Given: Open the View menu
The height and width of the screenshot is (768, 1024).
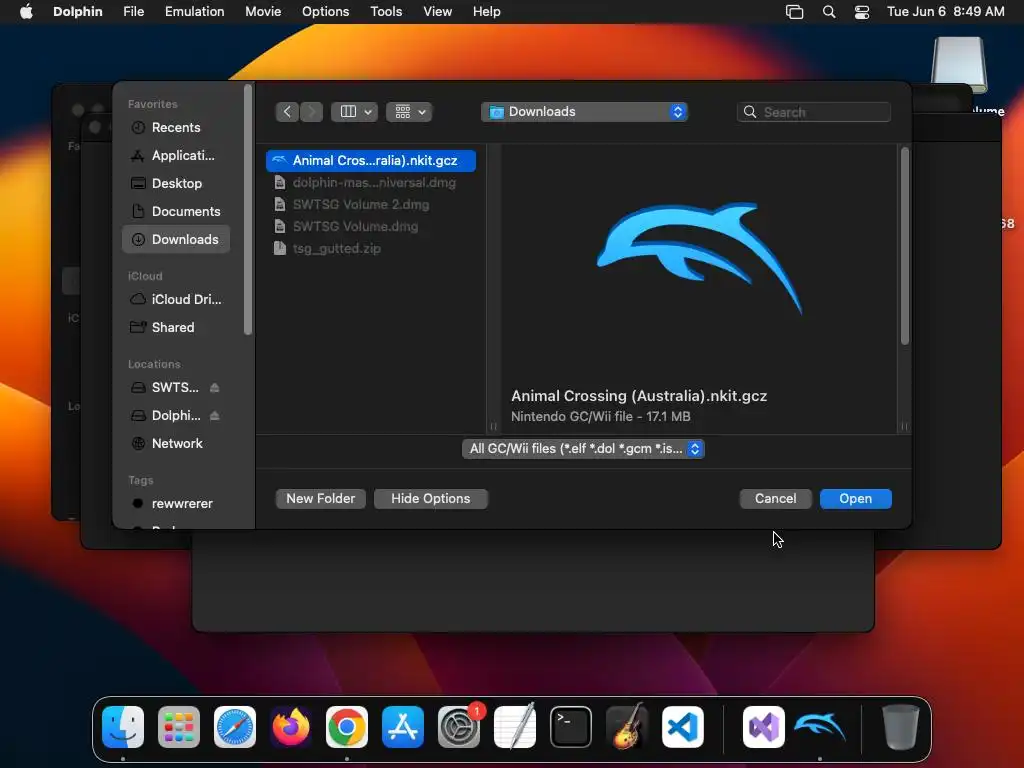Looking at the screenshot, I should (x=437, y=11).
